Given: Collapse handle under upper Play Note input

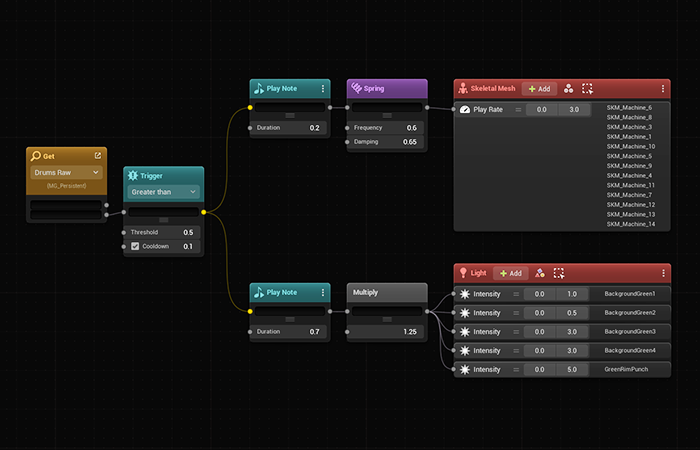Looking at the screenshot, I should click(x=290, y=116).
